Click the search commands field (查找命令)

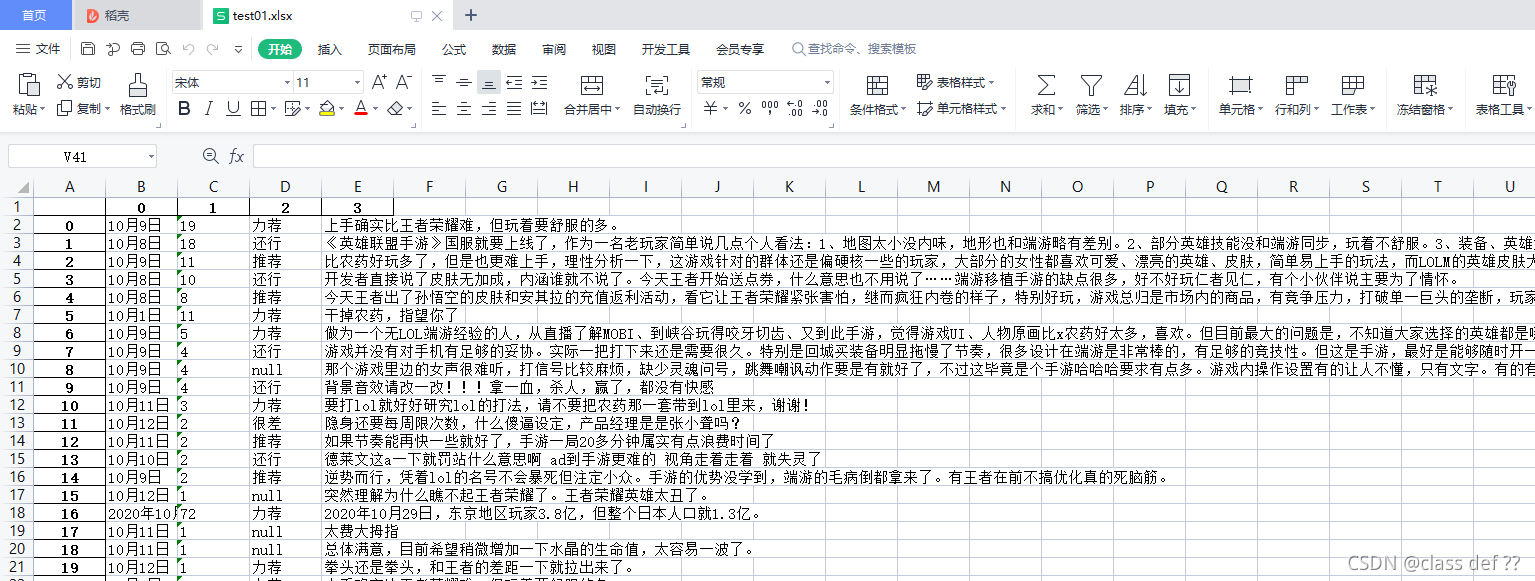click(x=855, y=49)
